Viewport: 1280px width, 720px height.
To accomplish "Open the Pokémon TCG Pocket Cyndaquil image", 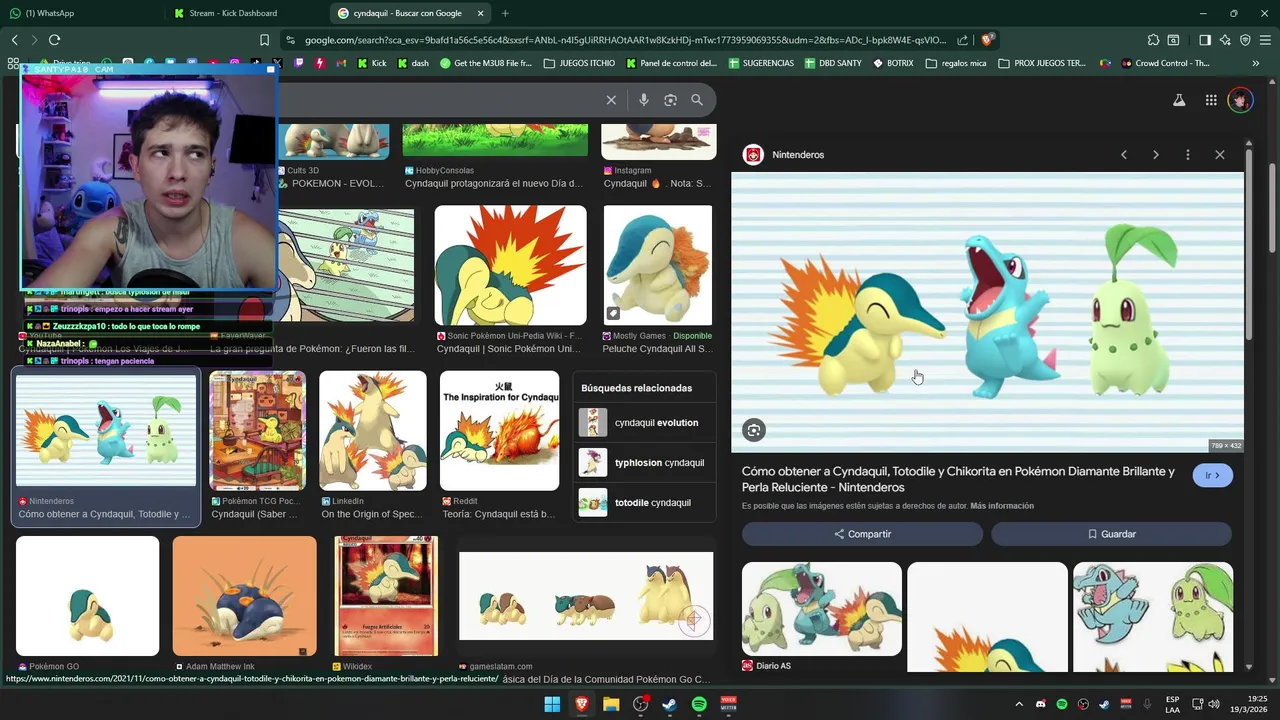I will (257, 431).
